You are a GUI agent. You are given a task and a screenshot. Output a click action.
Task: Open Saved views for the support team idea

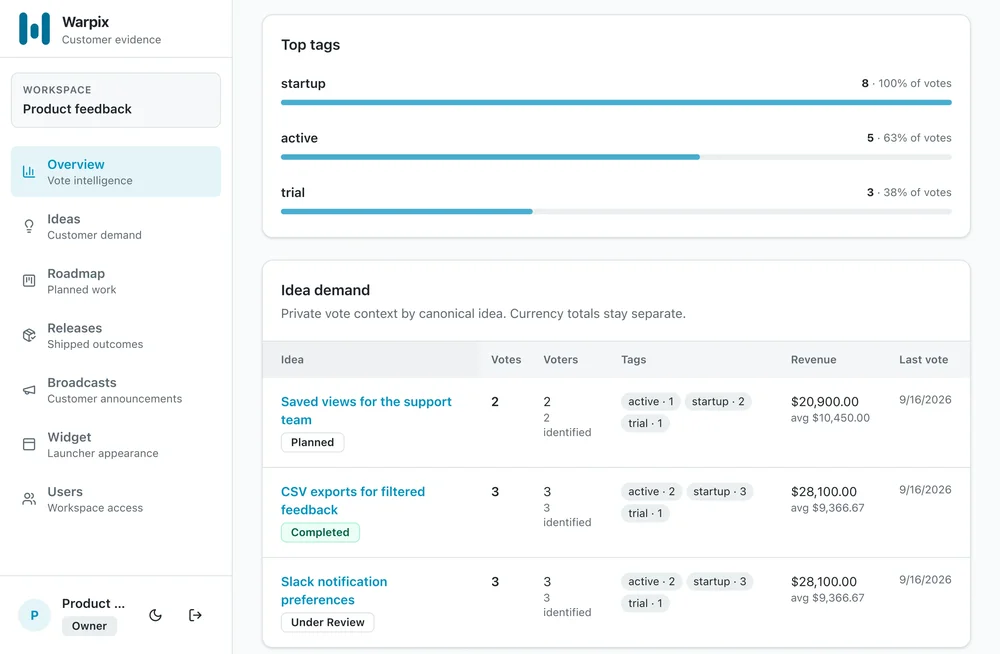coord(366,411)
